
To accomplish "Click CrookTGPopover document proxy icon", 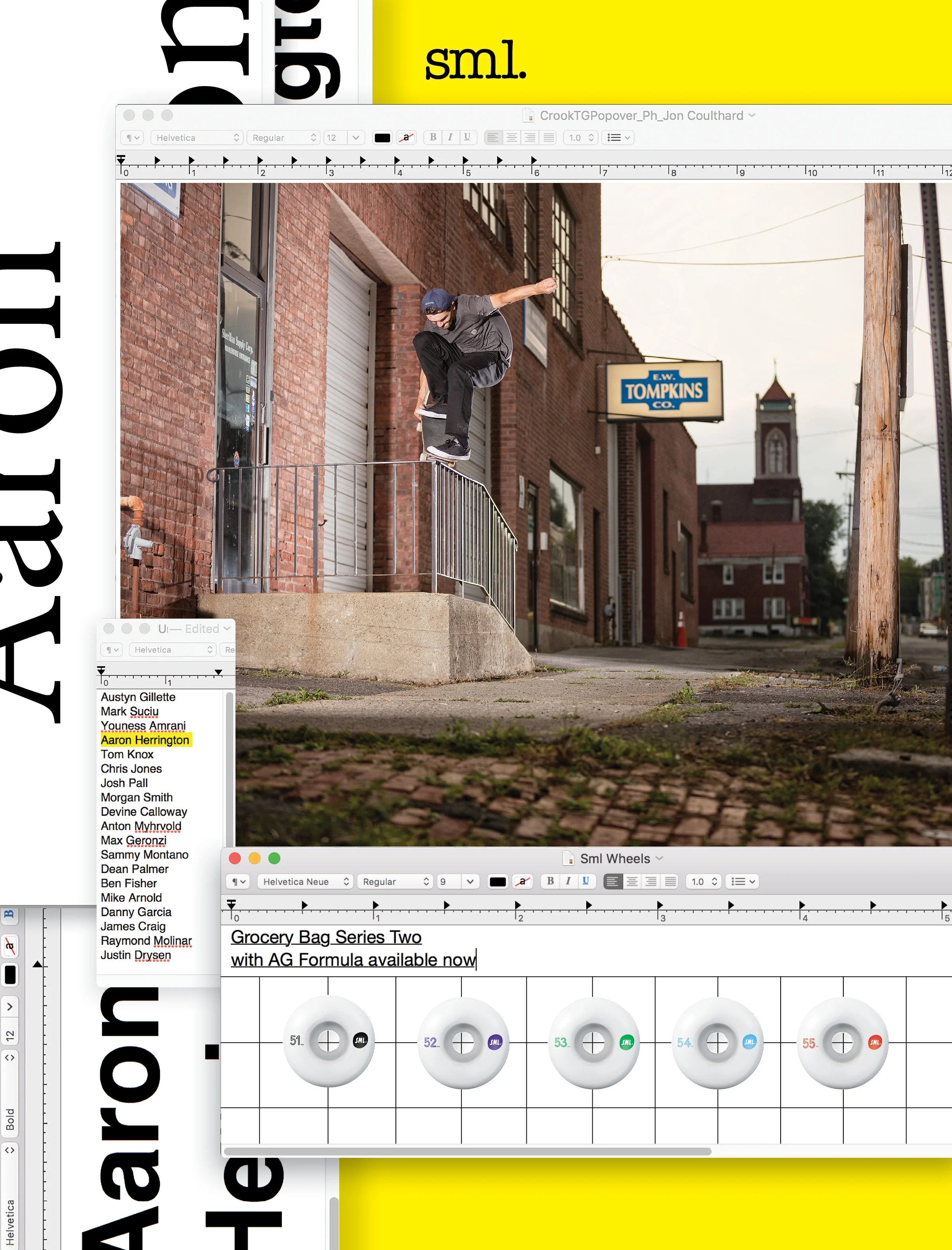I will pos(528,115).
